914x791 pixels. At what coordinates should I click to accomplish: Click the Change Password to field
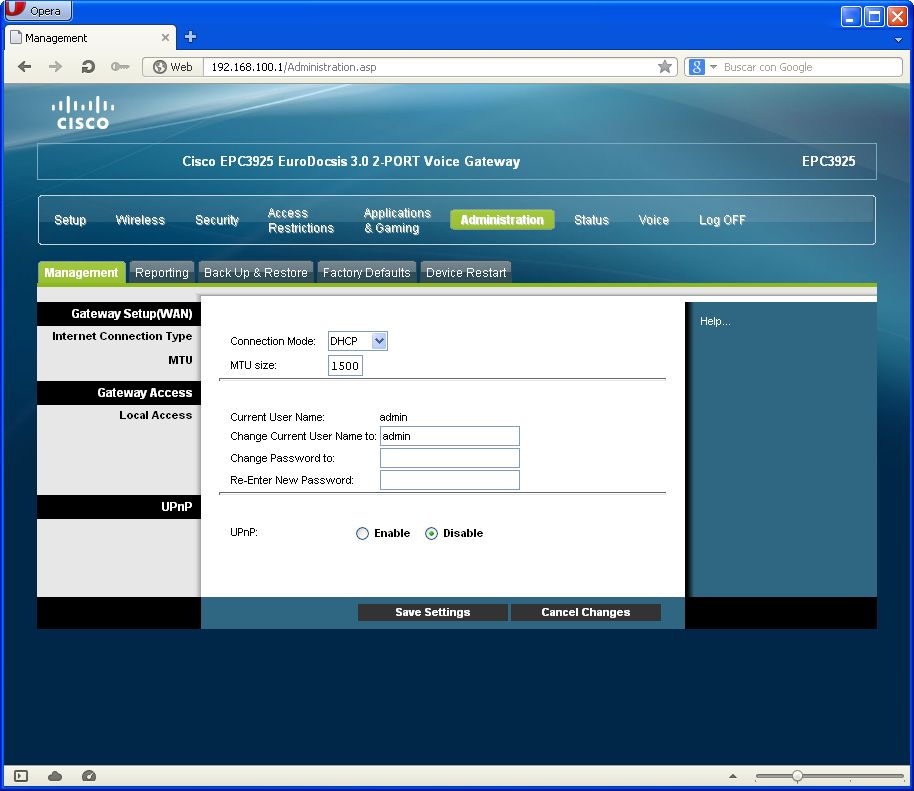449,458
